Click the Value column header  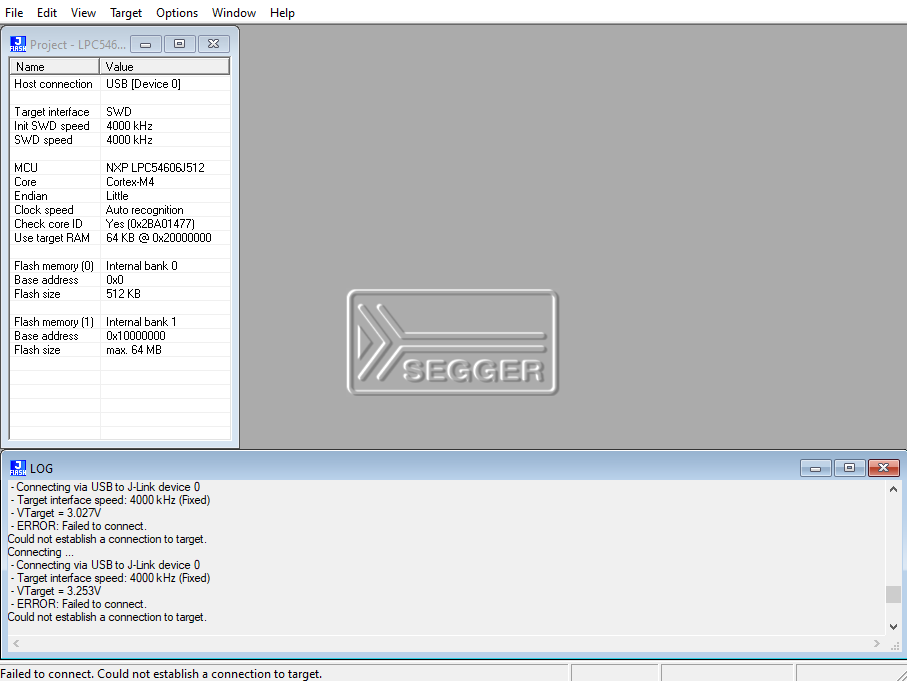click(x=165, y=67)
